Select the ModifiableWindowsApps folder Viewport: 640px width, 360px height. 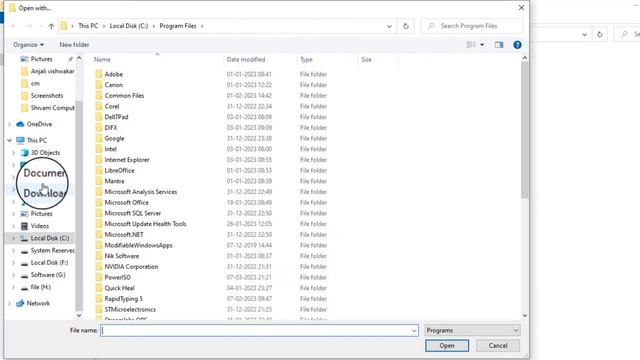(x=138, y=245)
